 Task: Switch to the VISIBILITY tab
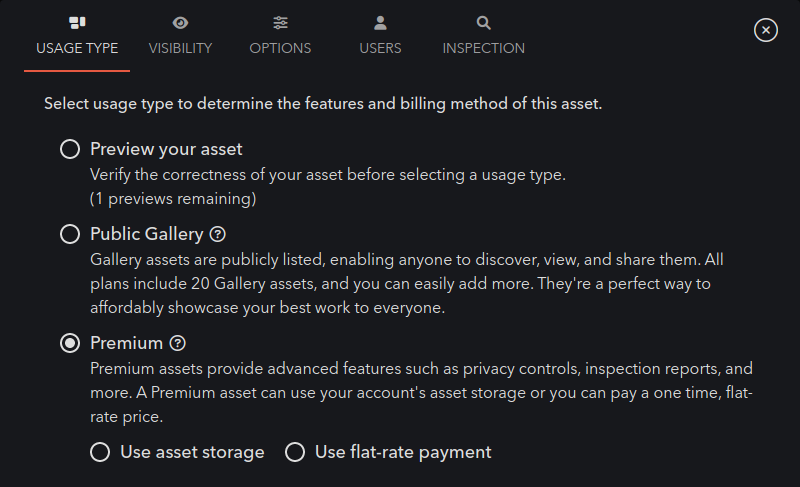pos(180,48)
